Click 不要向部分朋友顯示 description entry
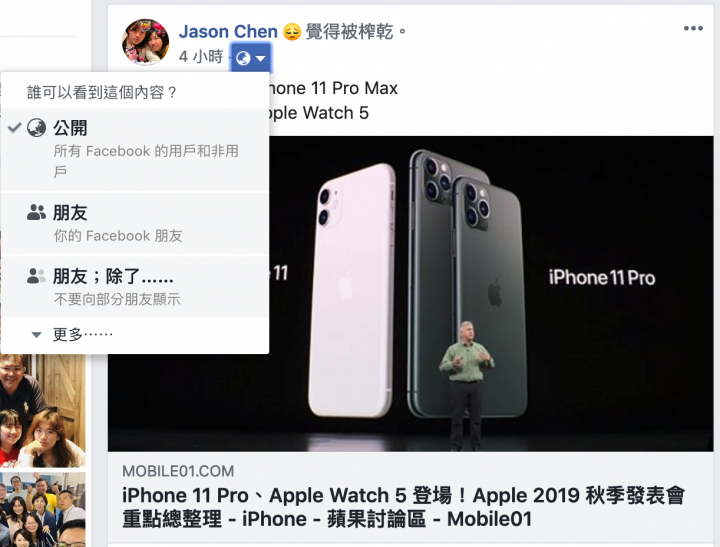The height and width of the screenshot is (547, 720). coord(117,299)
